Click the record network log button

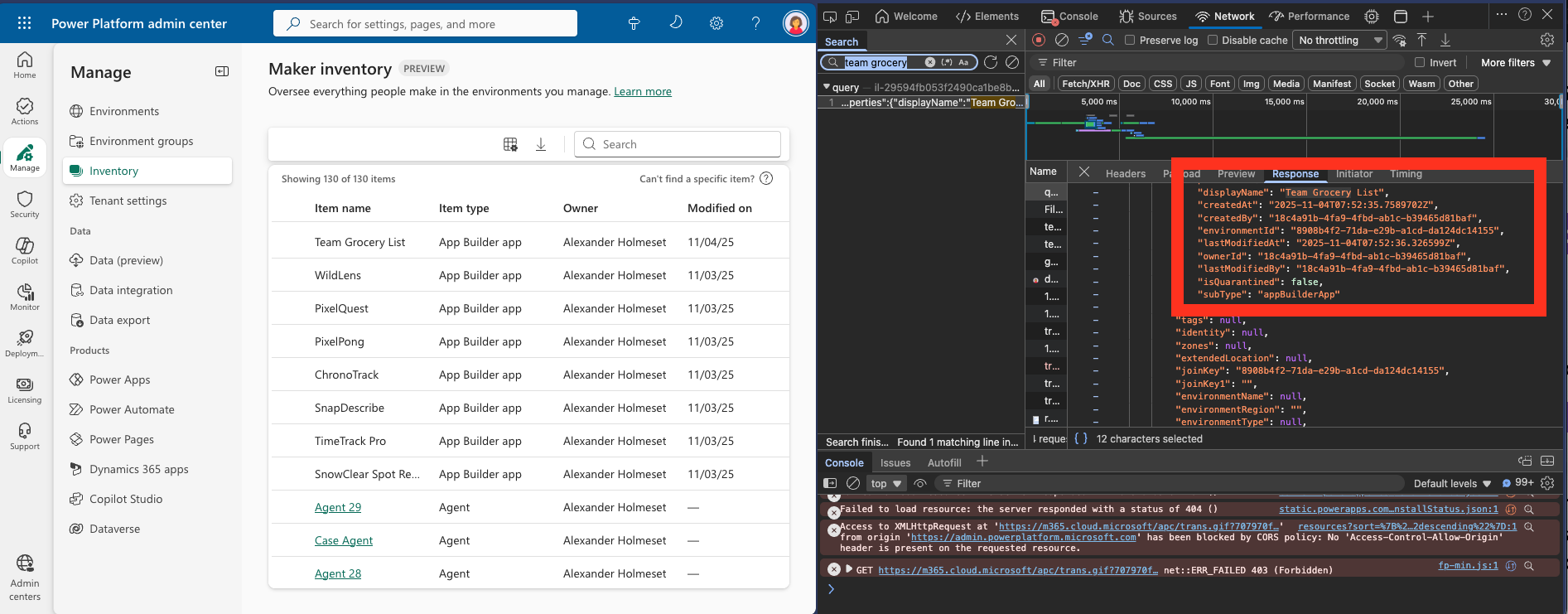coord(1039,40)
